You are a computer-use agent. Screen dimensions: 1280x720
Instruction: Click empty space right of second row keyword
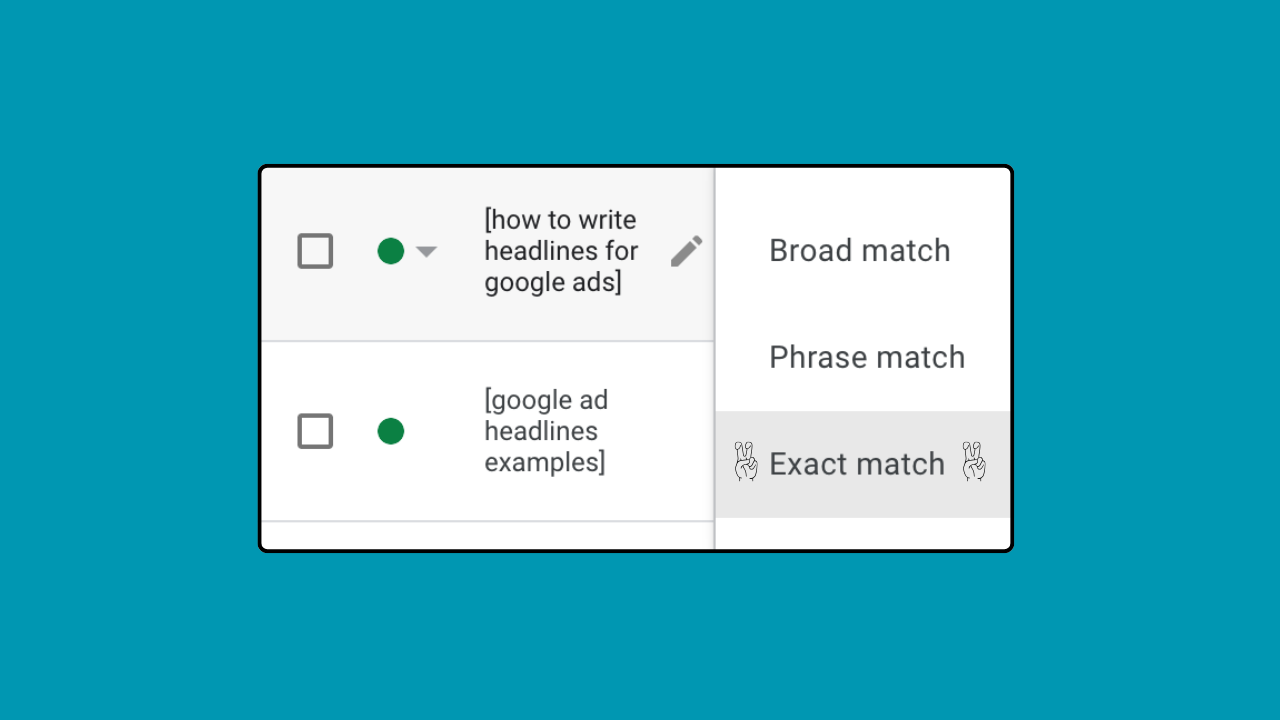[665, 431]
